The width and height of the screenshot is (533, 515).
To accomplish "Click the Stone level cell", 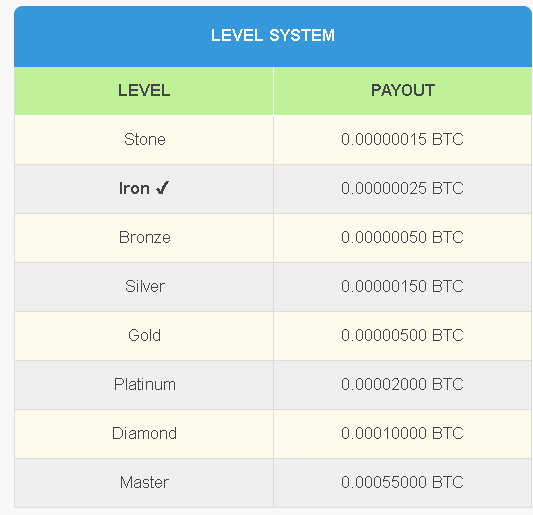I will point(144,140).
